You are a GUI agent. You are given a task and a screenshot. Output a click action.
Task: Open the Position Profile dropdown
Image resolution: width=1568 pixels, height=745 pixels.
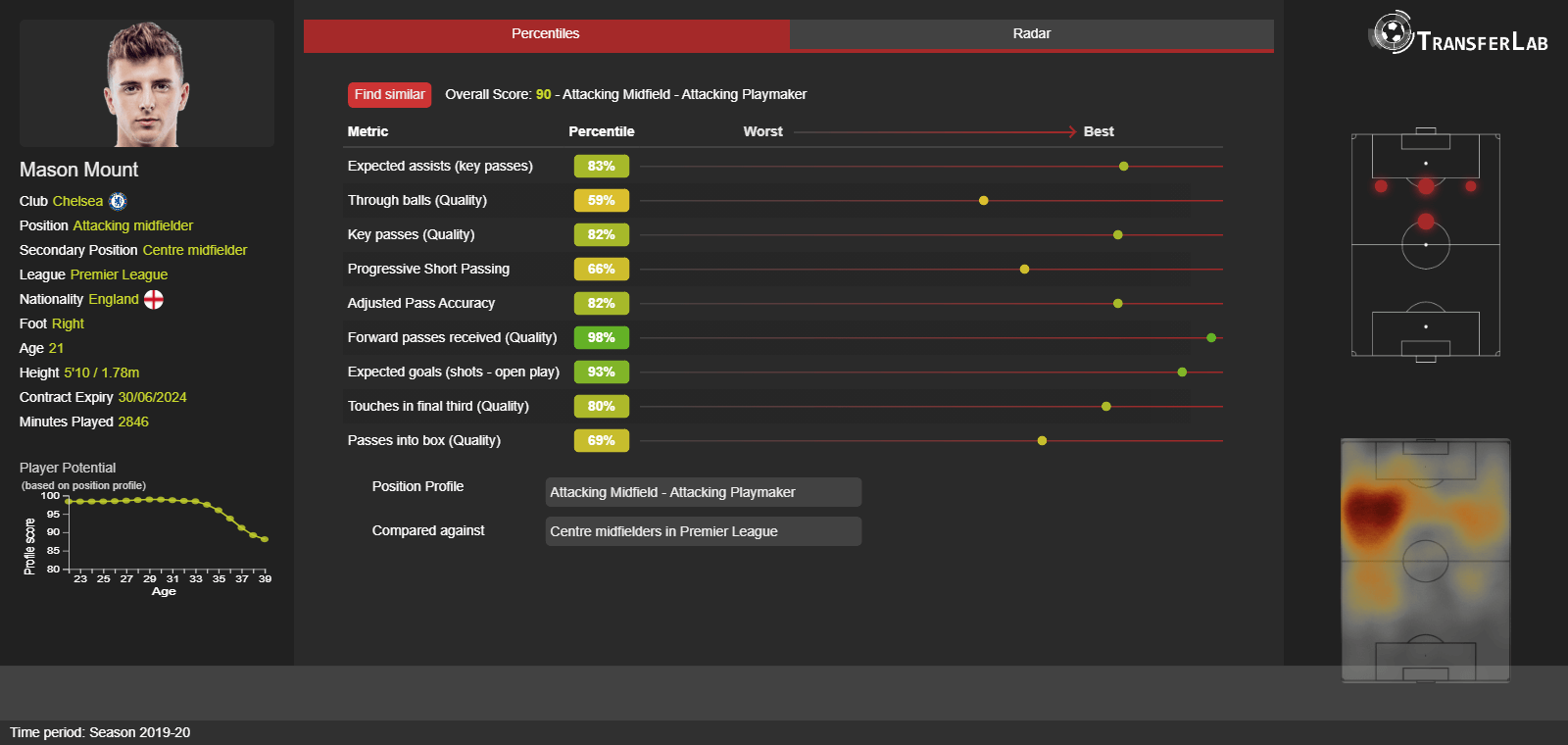[704, 492]
